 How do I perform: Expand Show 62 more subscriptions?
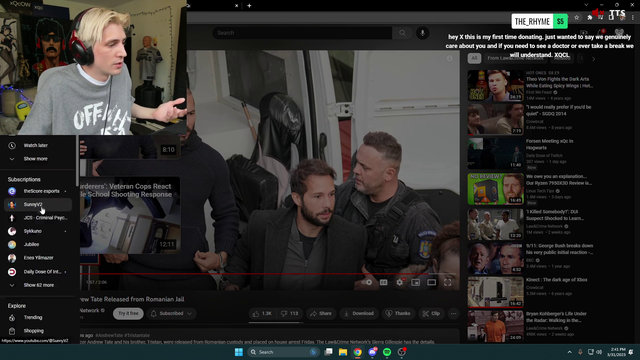pos(38,285)
